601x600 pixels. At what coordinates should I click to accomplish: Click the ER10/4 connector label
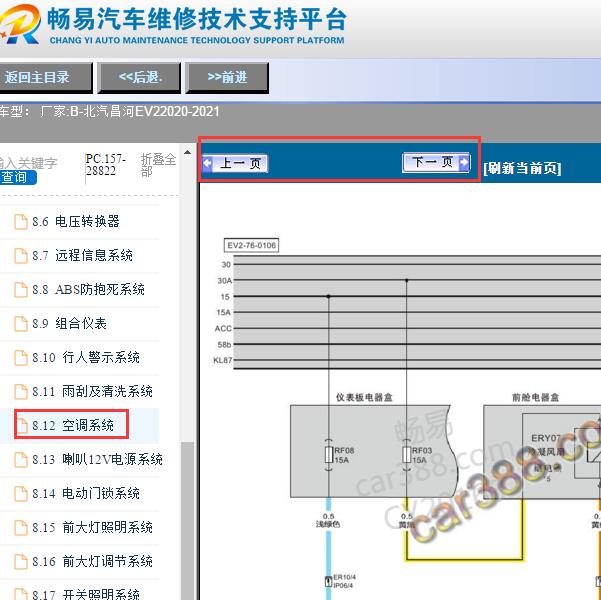[x=345, y=577]
